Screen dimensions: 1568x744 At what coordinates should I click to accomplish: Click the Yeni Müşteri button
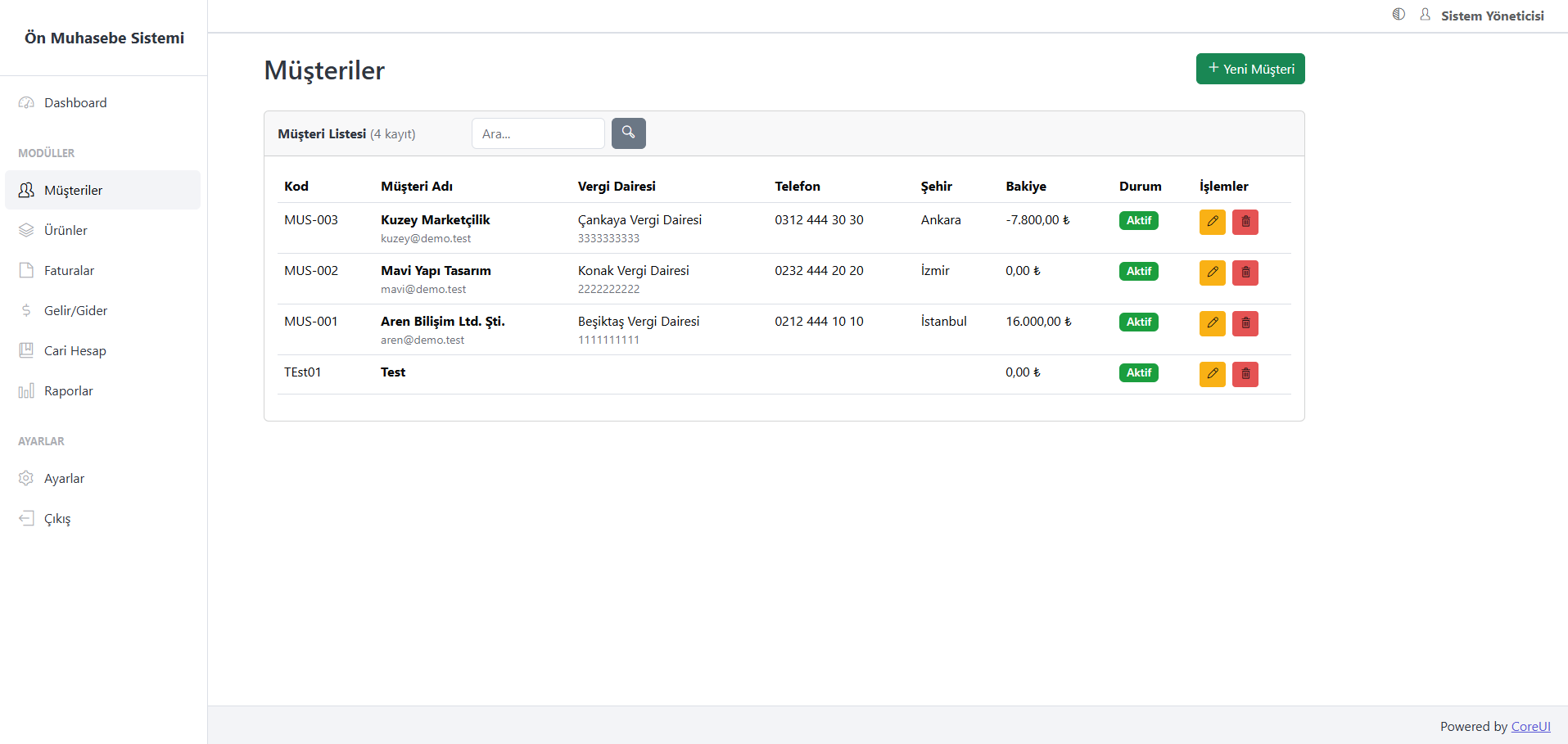point(1250,69)
